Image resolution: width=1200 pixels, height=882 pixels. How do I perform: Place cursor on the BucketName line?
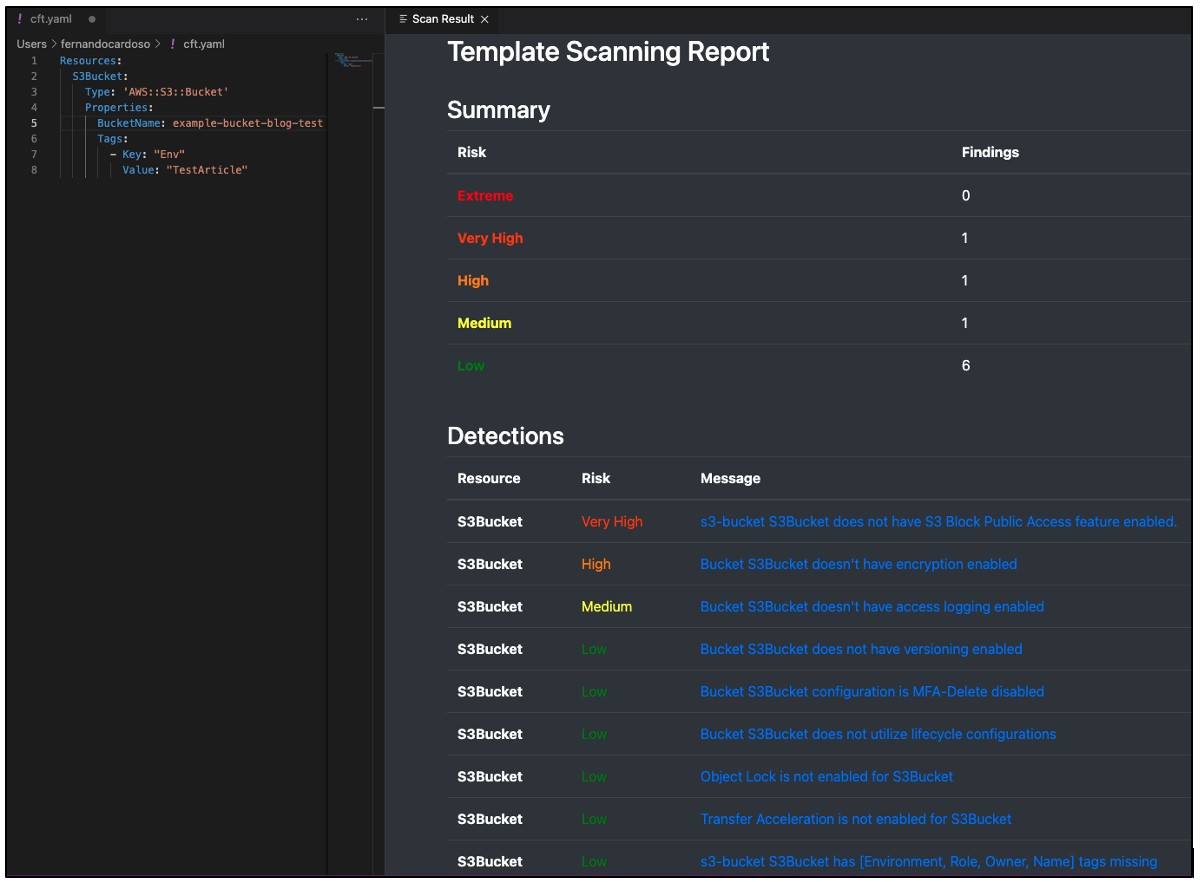[210, 123]
